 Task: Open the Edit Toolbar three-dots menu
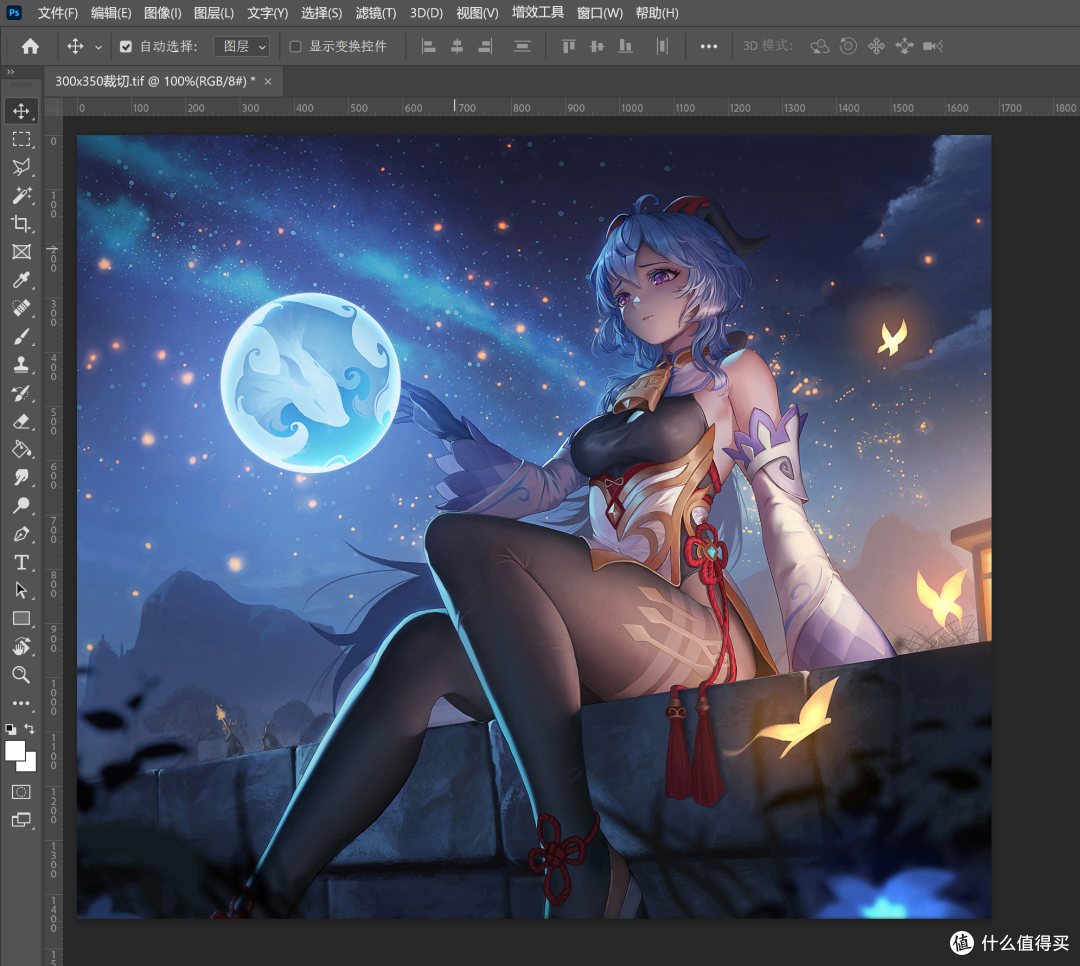tap(21, 703)
